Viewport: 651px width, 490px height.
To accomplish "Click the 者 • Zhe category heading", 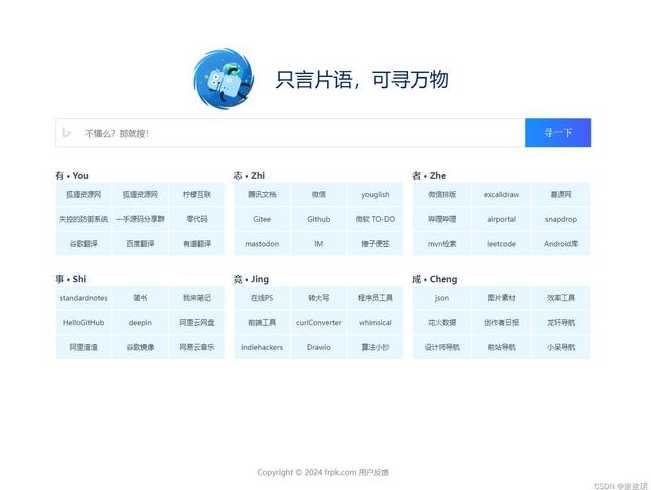I will tap(429, 176).
